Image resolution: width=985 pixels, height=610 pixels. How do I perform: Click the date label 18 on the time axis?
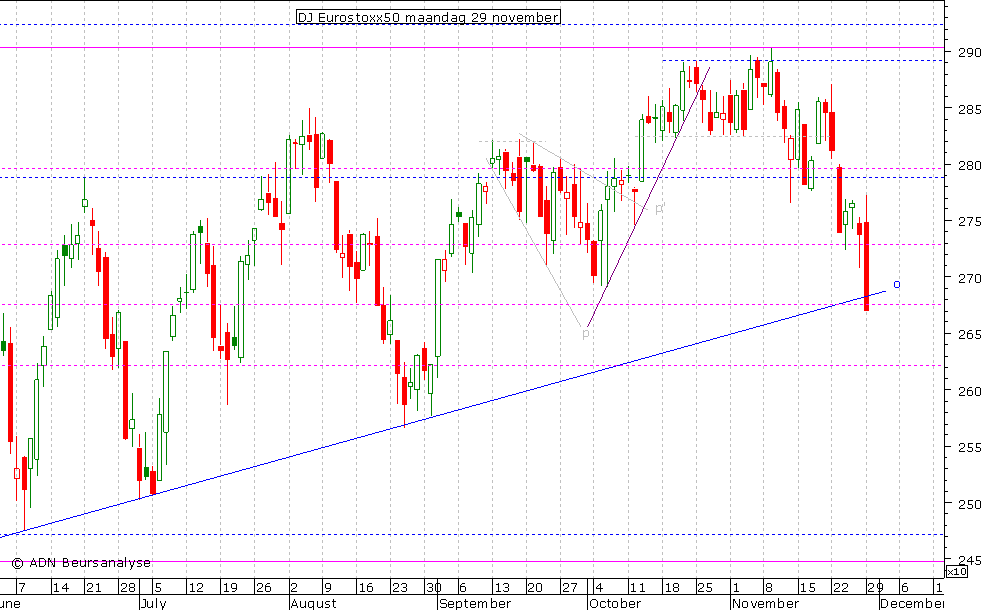coord(672,587)
